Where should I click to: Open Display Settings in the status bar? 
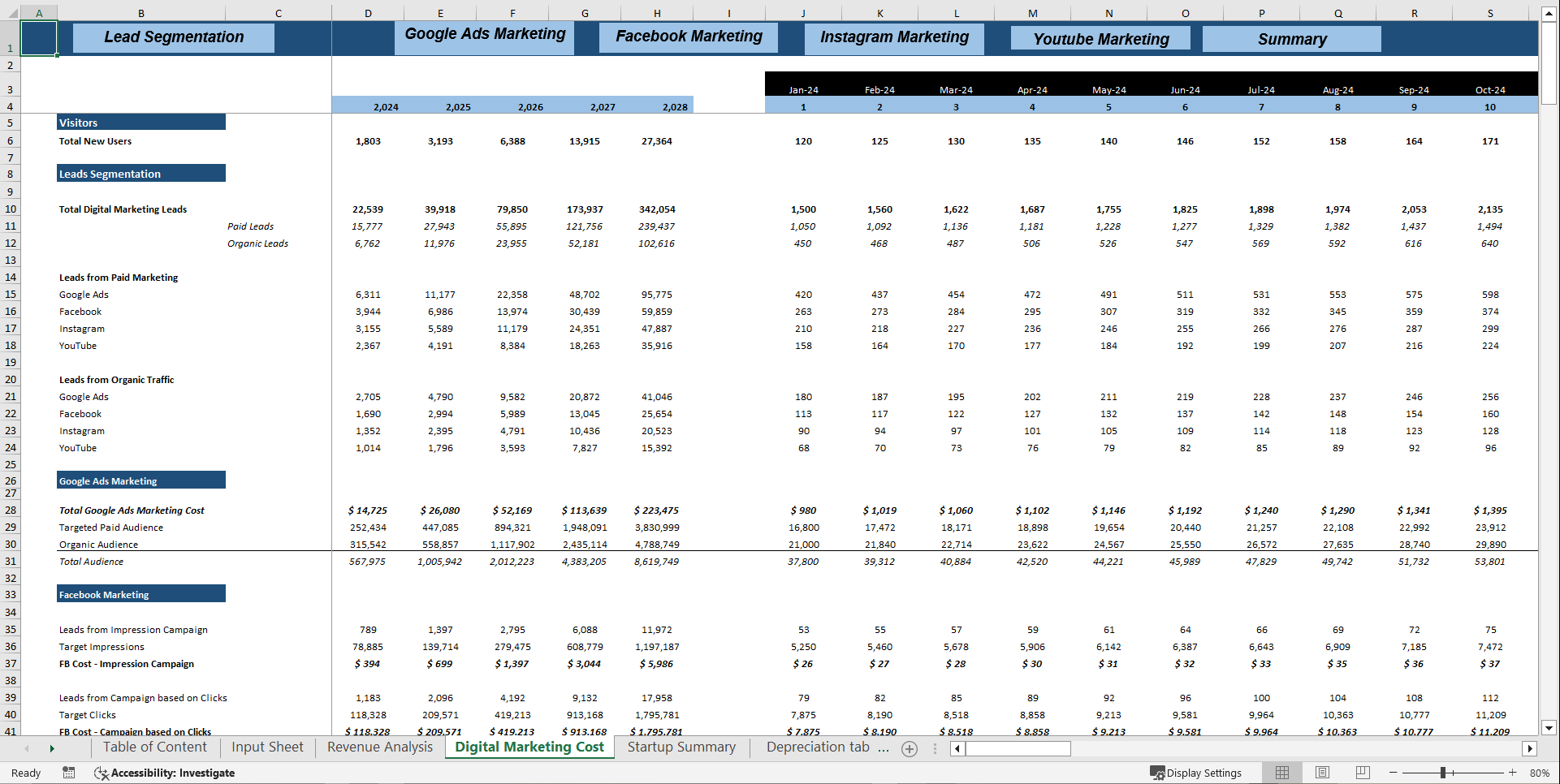tap(1195, 772)
